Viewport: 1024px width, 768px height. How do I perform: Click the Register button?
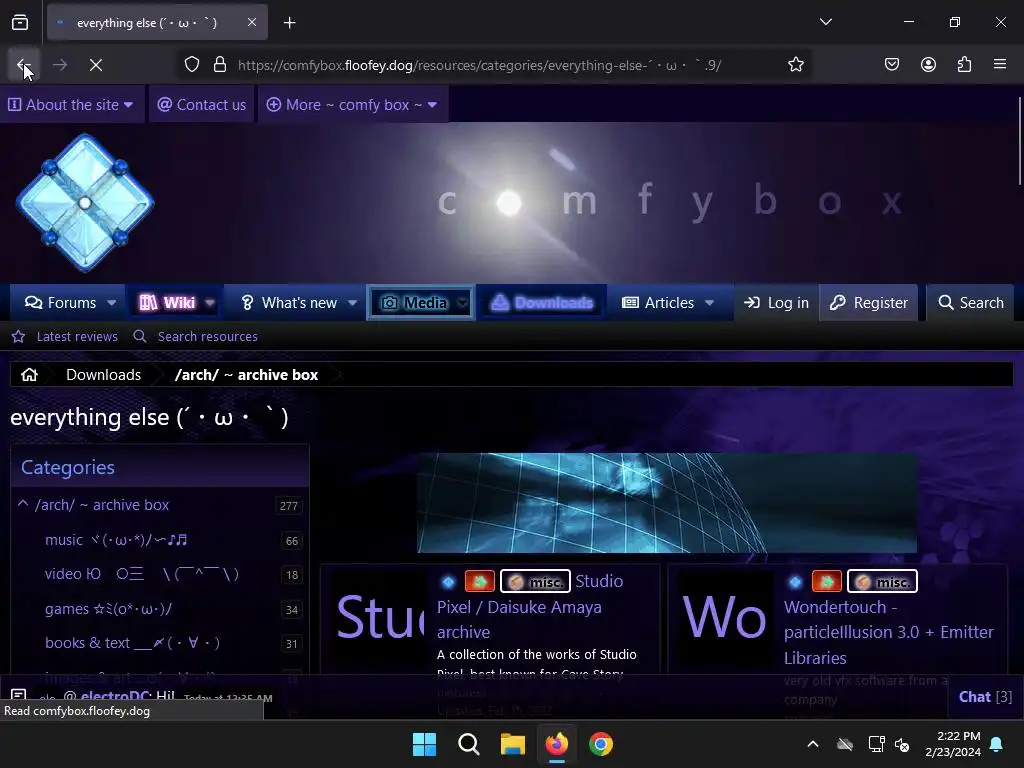[869, 302]
